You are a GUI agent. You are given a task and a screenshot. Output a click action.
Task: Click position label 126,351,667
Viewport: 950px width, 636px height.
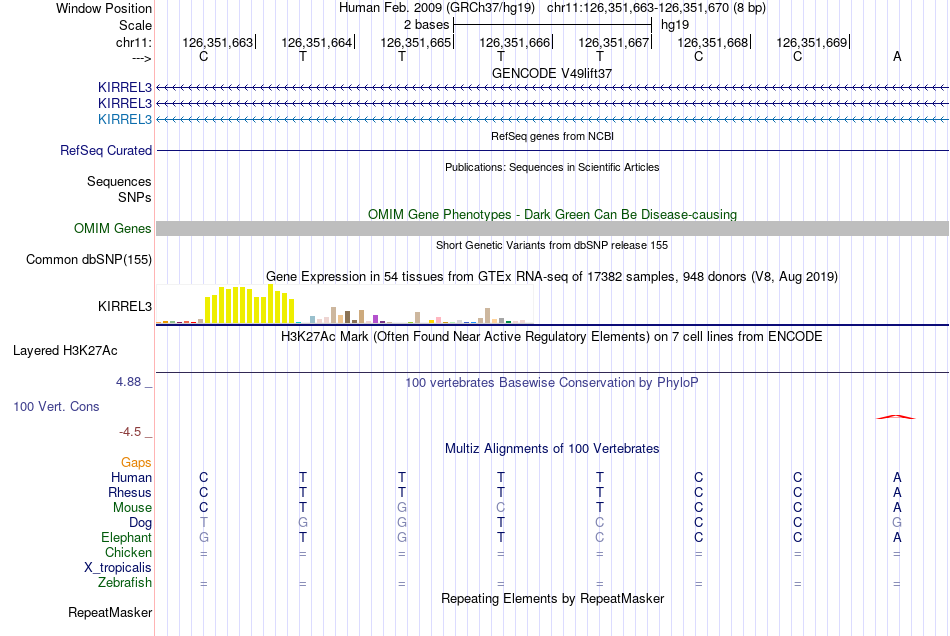[x=614, y=42]
